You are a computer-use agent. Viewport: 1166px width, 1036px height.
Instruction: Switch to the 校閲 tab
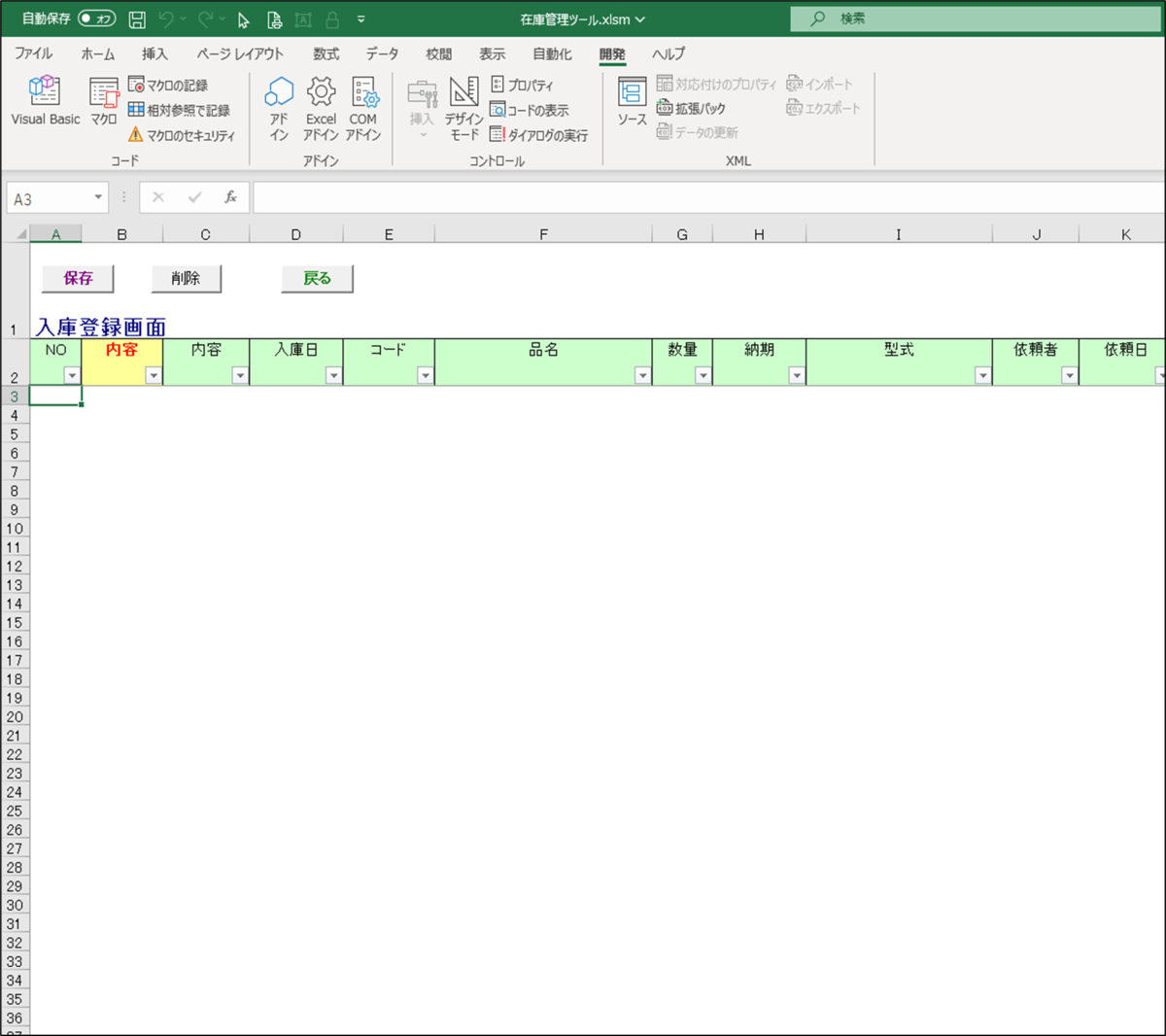point(438,53)
